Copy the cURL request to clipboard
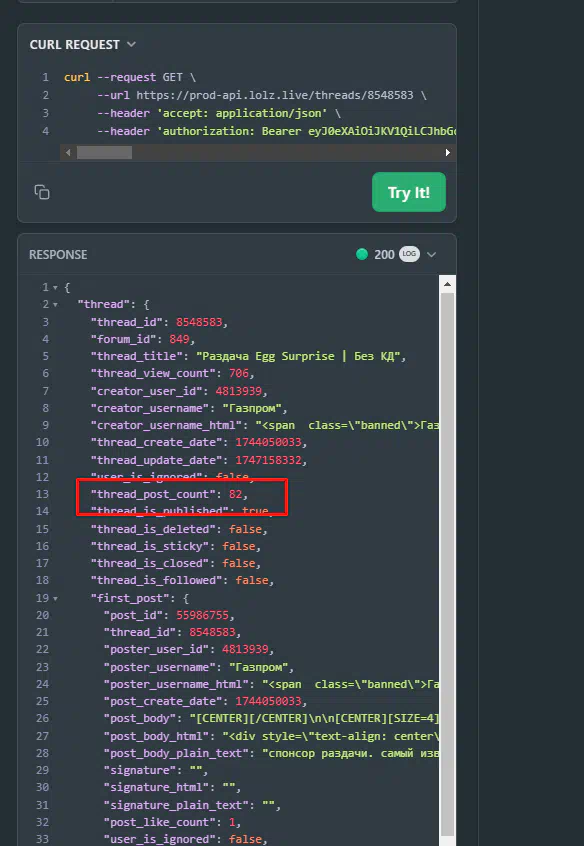584x846 pixels. 42,192
